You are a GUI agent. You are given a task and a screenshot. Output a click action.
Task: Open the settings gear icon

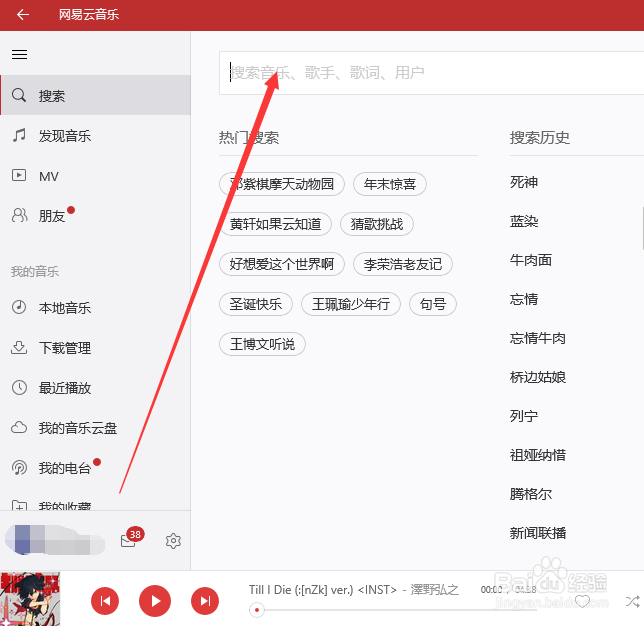coord(173,541)
